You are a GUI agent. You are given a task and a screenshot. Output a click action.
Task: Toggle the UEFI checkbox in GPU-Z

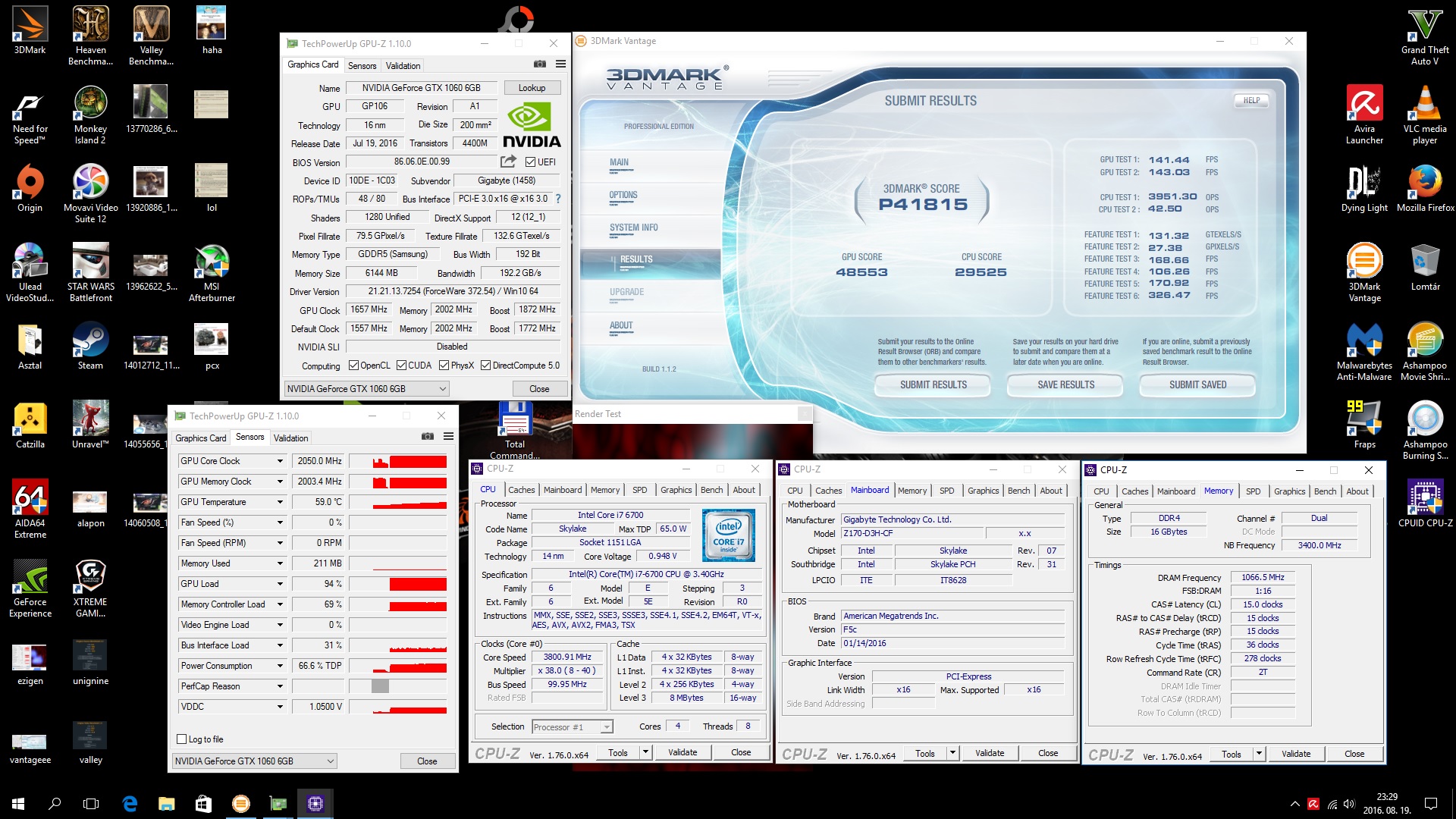click(x=530, y=162)
